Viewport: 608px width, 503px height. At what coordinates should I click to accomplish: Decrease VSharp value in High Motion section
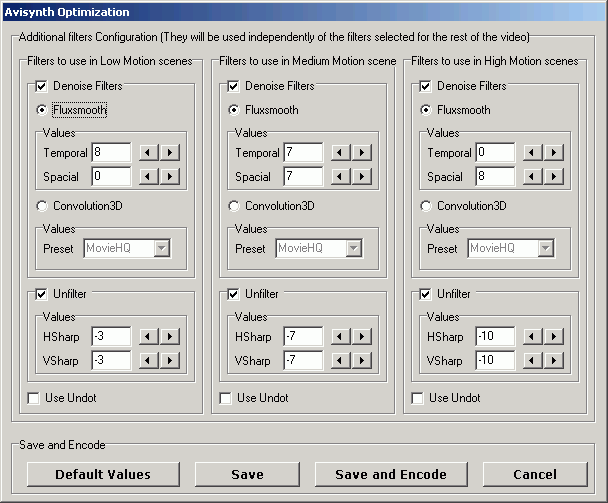[x=533, y=360]
